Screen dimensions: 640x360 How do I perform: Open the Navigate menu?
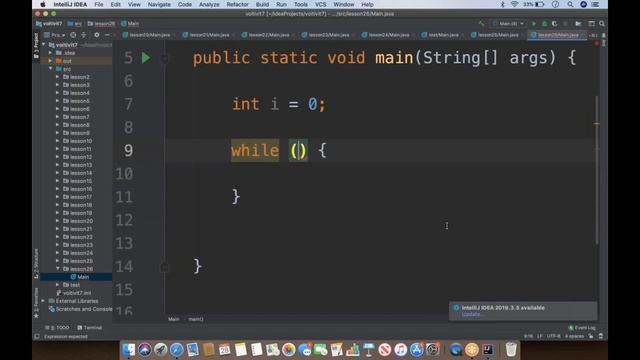159,4
